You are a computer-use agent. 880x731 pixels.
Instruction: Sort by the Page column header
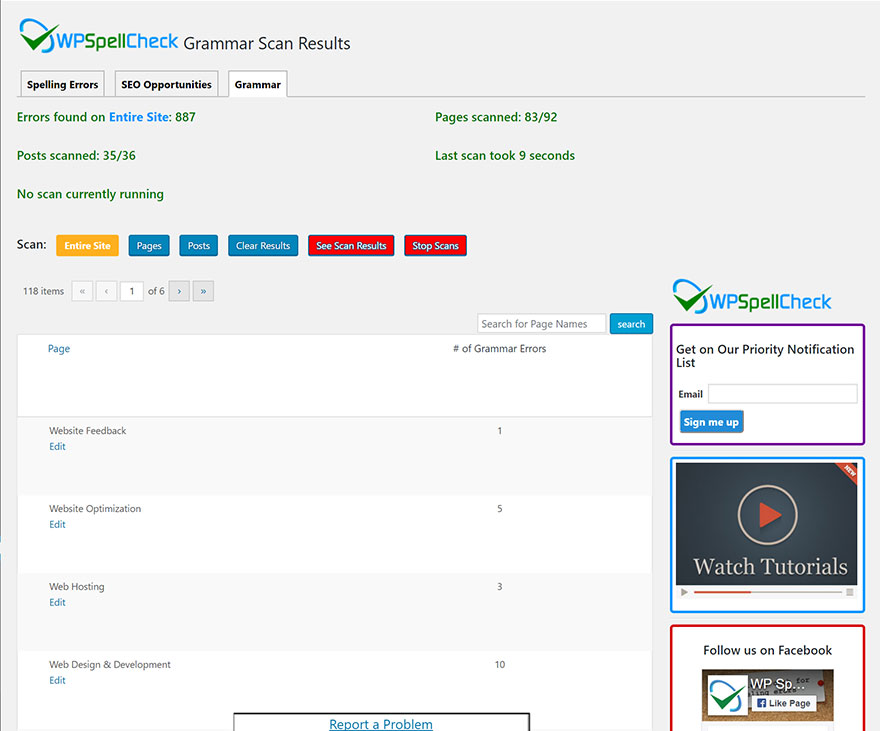[x=59, y=348]
